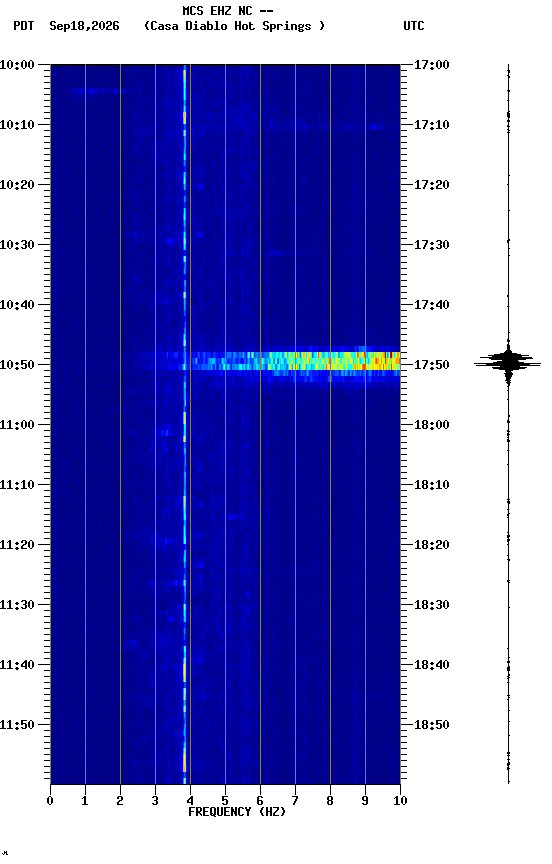The image size is (552, 864).
Task: Click the '0' frequency axis label
Action: pos(50,801)
